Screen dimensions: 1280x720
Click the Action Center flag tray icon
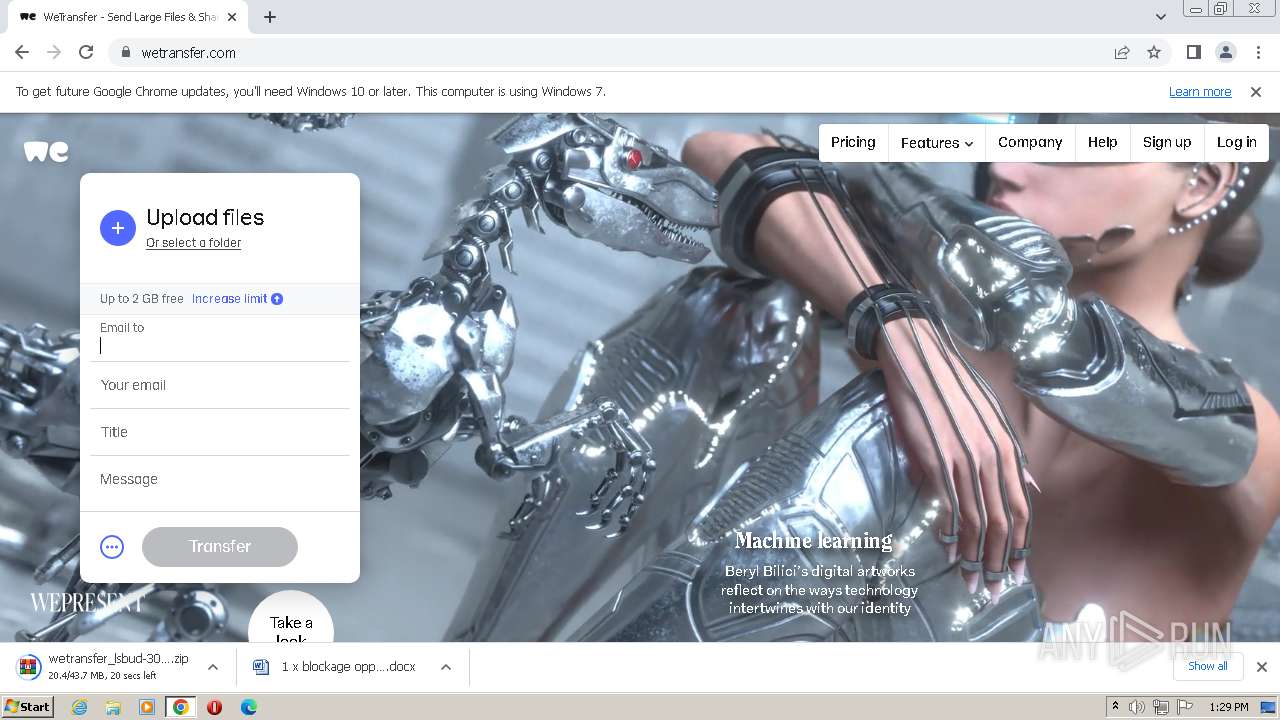pos(1185,707)
